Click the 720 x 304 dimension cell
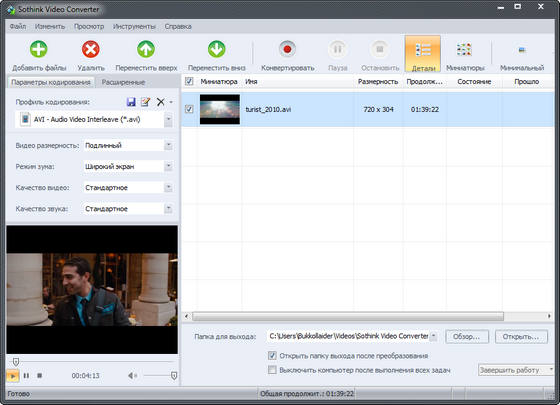 click(x=378, y=109)
